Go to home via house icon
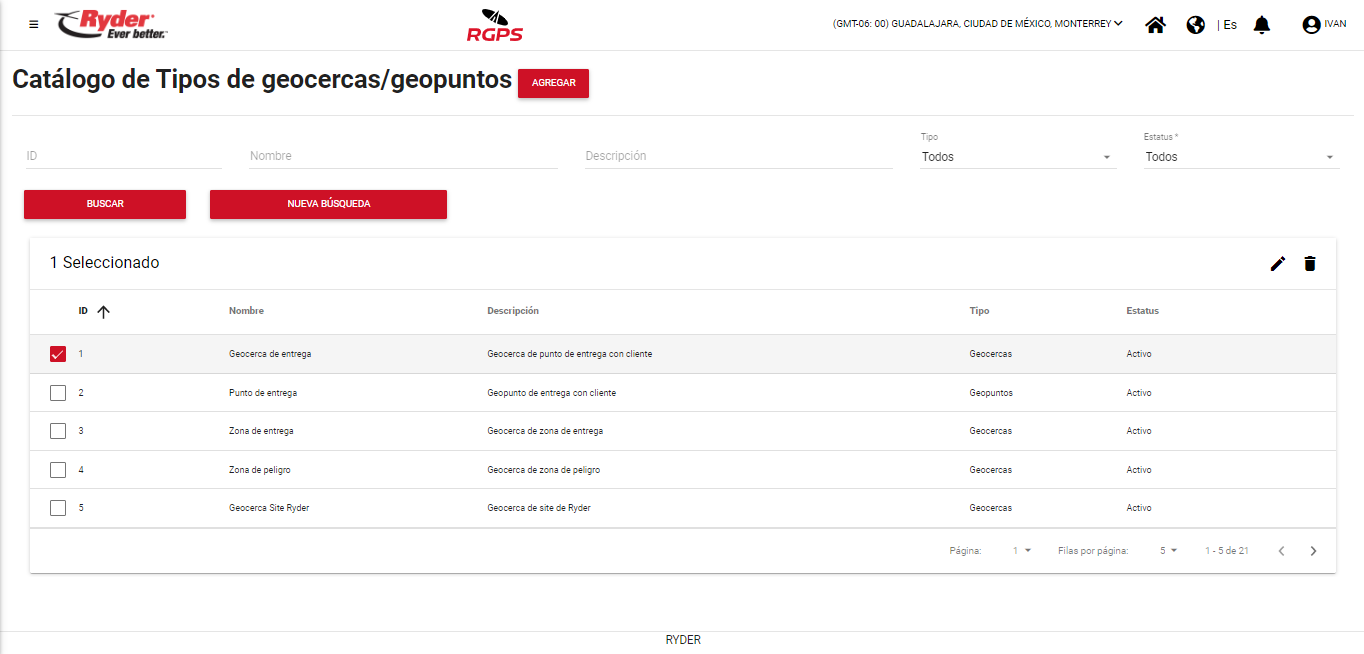Screen dimensions: 1364x654 [x=1155, y=25]
